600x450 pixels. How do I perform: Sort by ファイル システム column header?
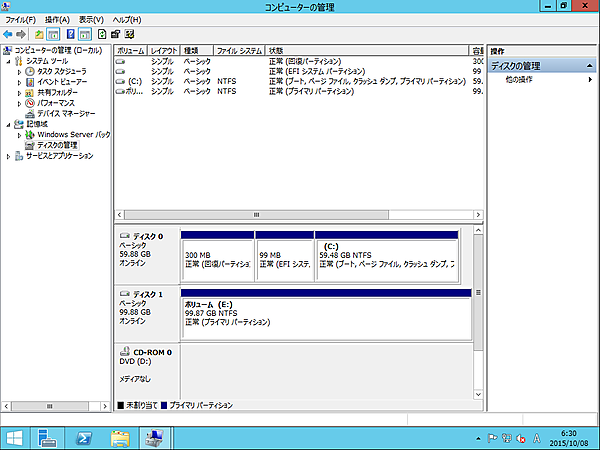[x=240, y=51]
